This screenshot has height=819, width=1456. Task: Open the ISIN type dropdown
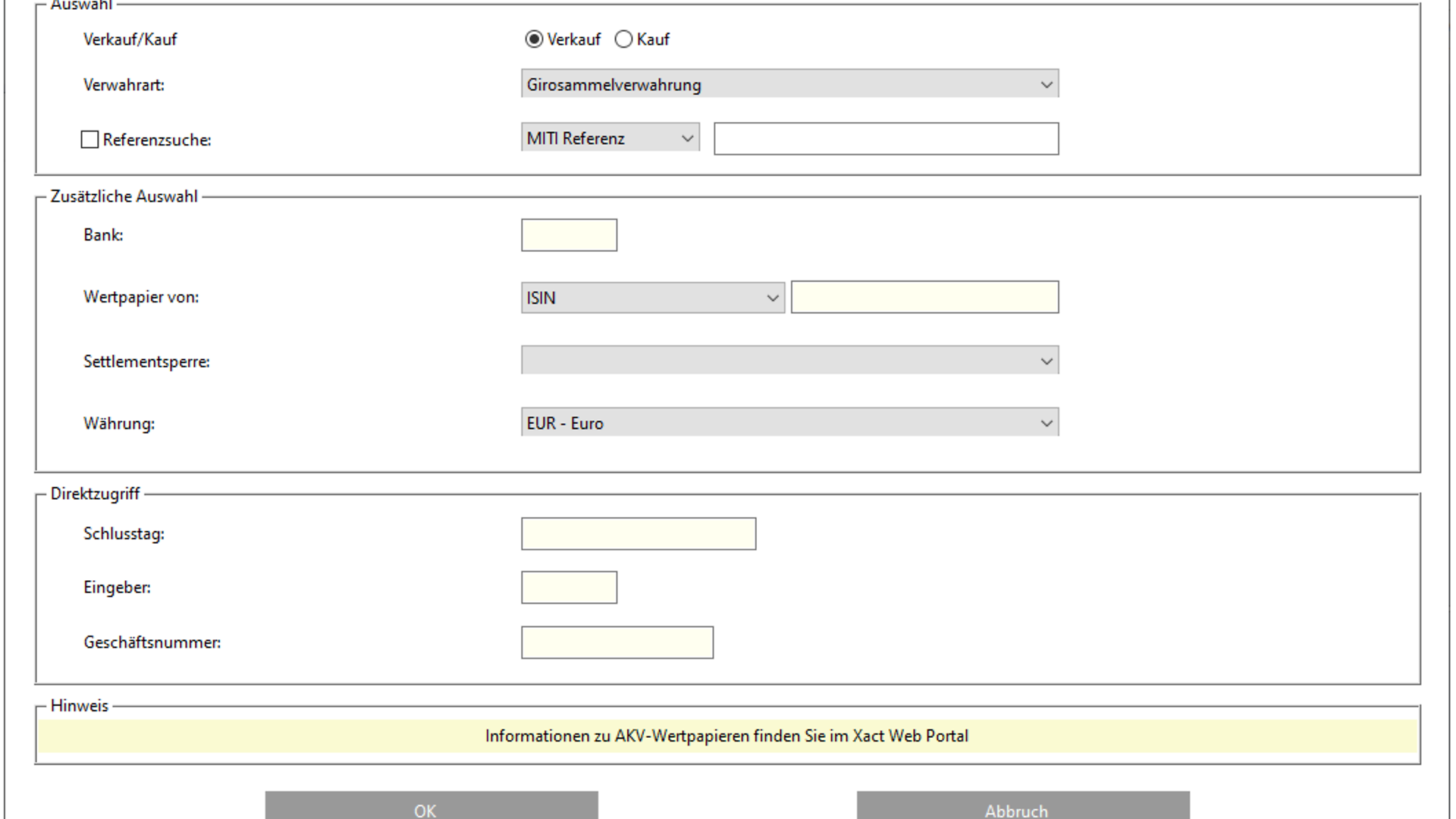coord(652,298)
